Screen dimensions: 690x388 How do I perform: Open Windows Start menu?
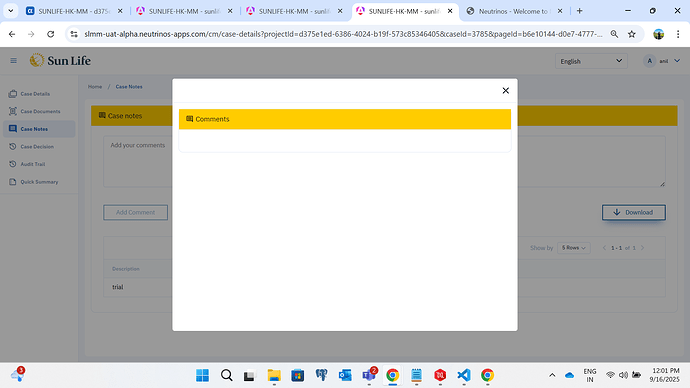(x=202, y=375)
